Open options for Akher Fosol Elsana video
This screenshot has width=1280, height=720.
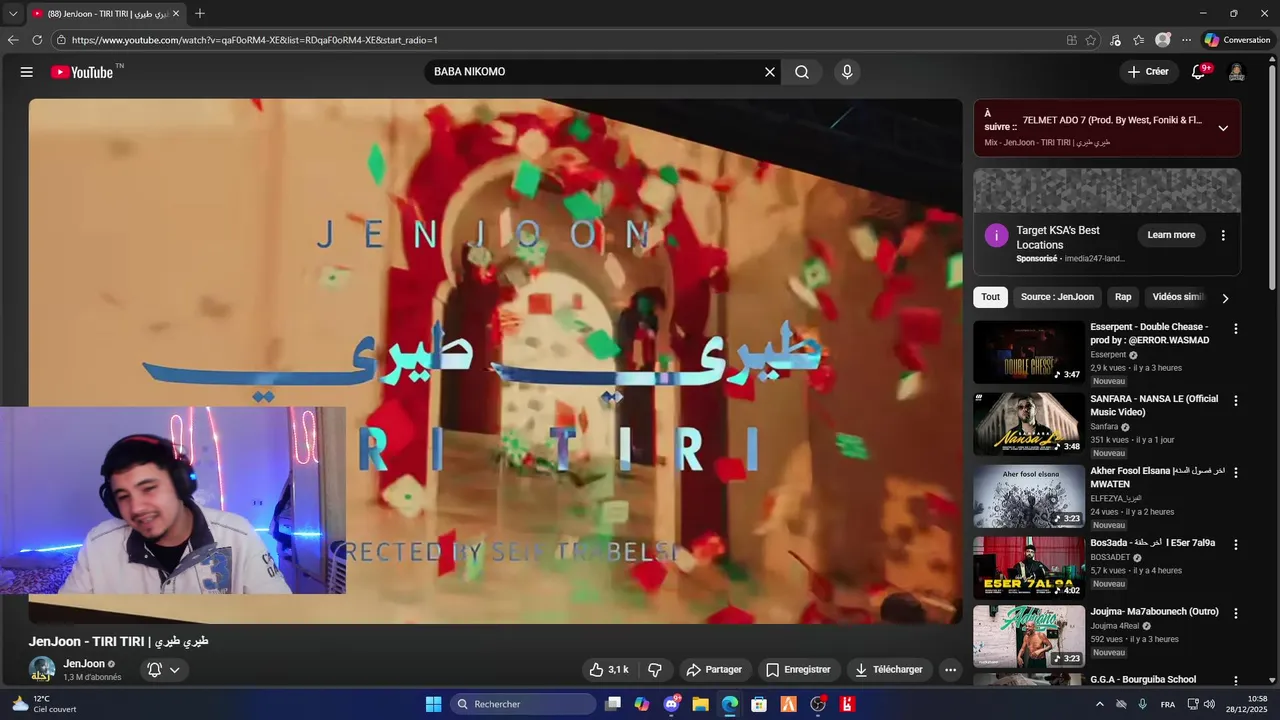click(x=1236, y=473)
